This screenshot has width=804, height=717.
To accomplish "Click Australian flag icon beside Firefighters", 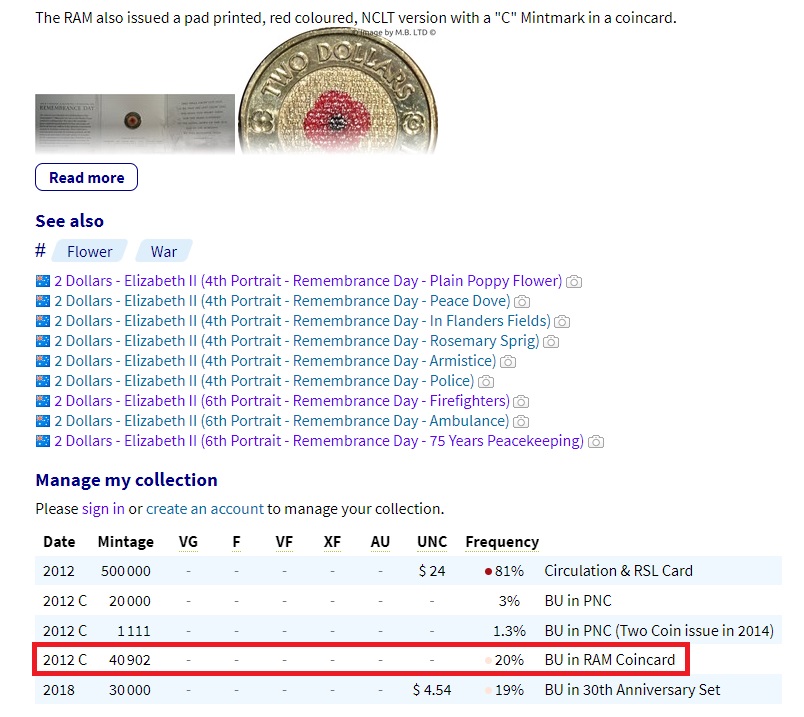I will pos(43,401).
